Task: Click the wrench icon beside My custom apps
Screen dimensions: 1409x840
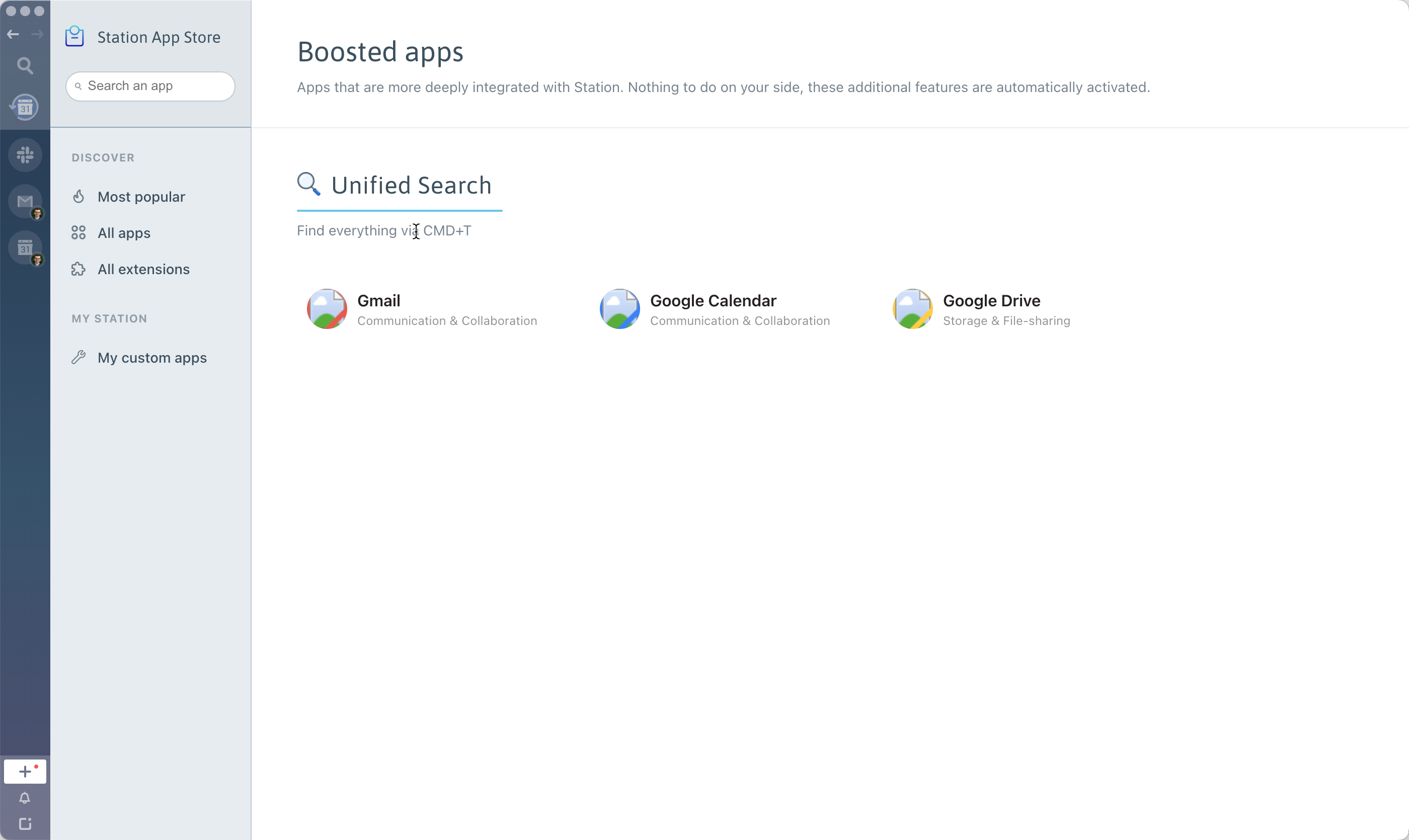Action: coord(79,357)
